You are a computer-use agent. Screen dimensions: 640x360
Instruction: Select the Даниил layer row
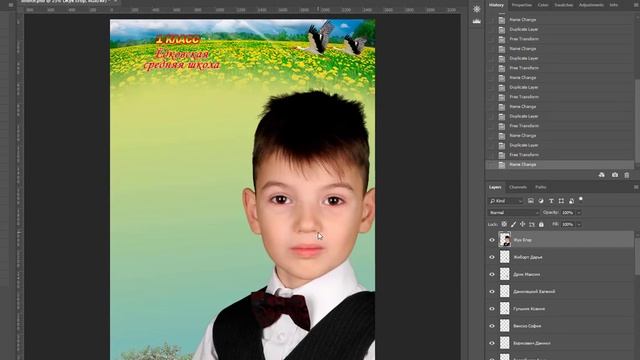coord(560,343)
